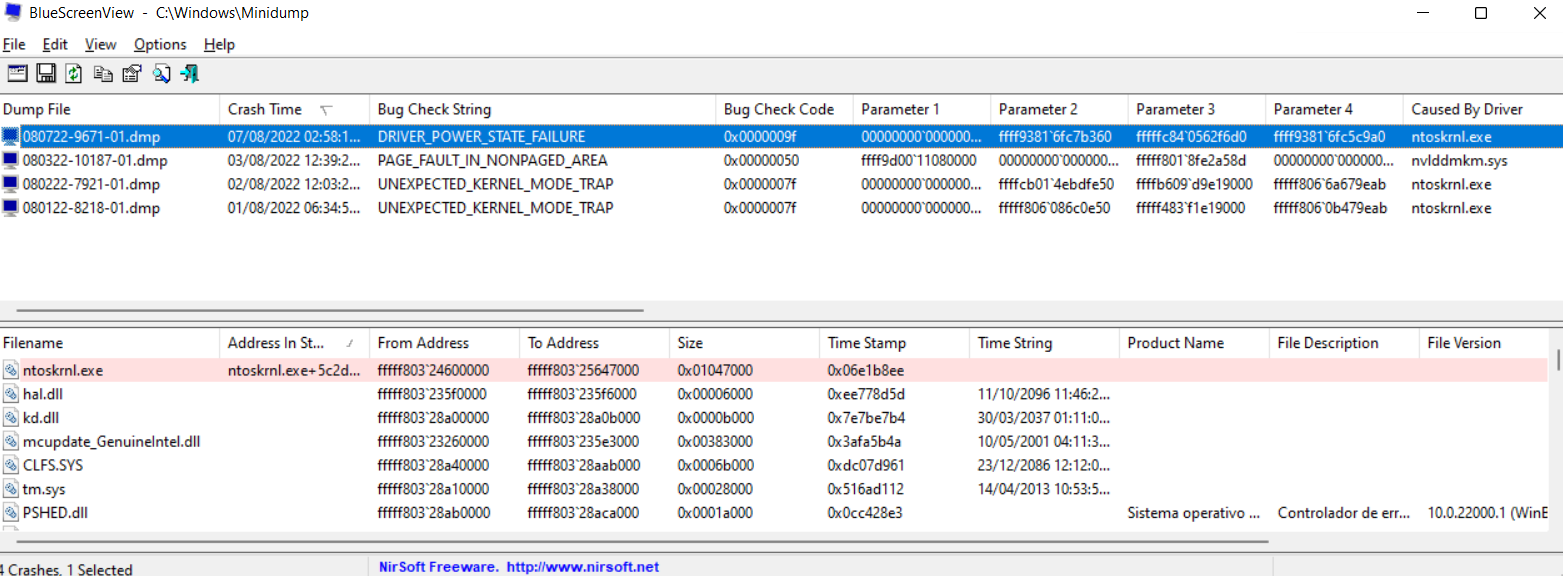Click the Find magnifier icon

[x=161, y=73]
